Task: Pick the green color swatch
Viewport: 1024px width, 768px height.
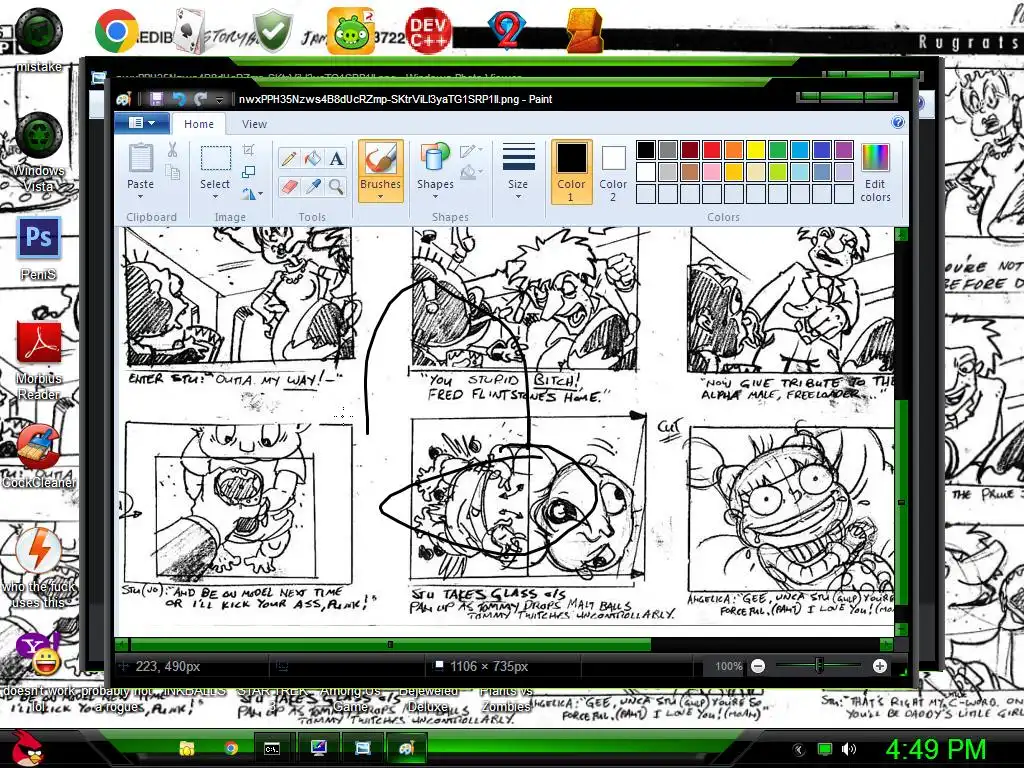Action: click(x=778, y=150)
